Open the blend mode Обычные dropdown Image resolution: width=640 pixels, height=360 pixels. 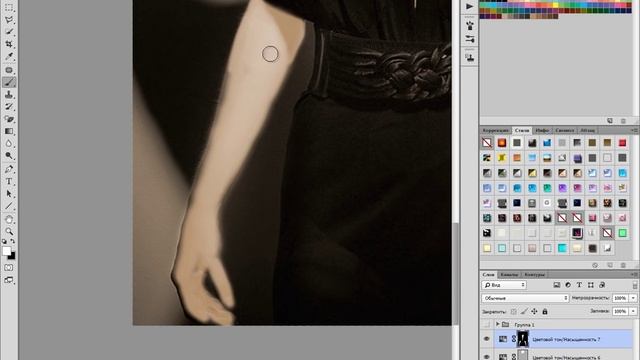525,298
